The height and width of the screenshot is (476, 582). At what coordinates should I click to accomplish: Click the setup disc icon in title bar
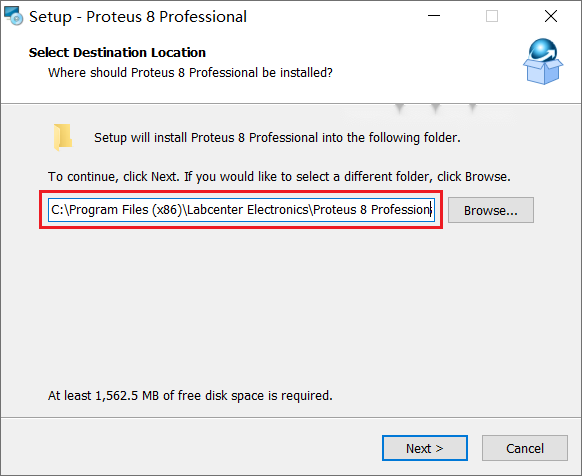coord(13,16)
